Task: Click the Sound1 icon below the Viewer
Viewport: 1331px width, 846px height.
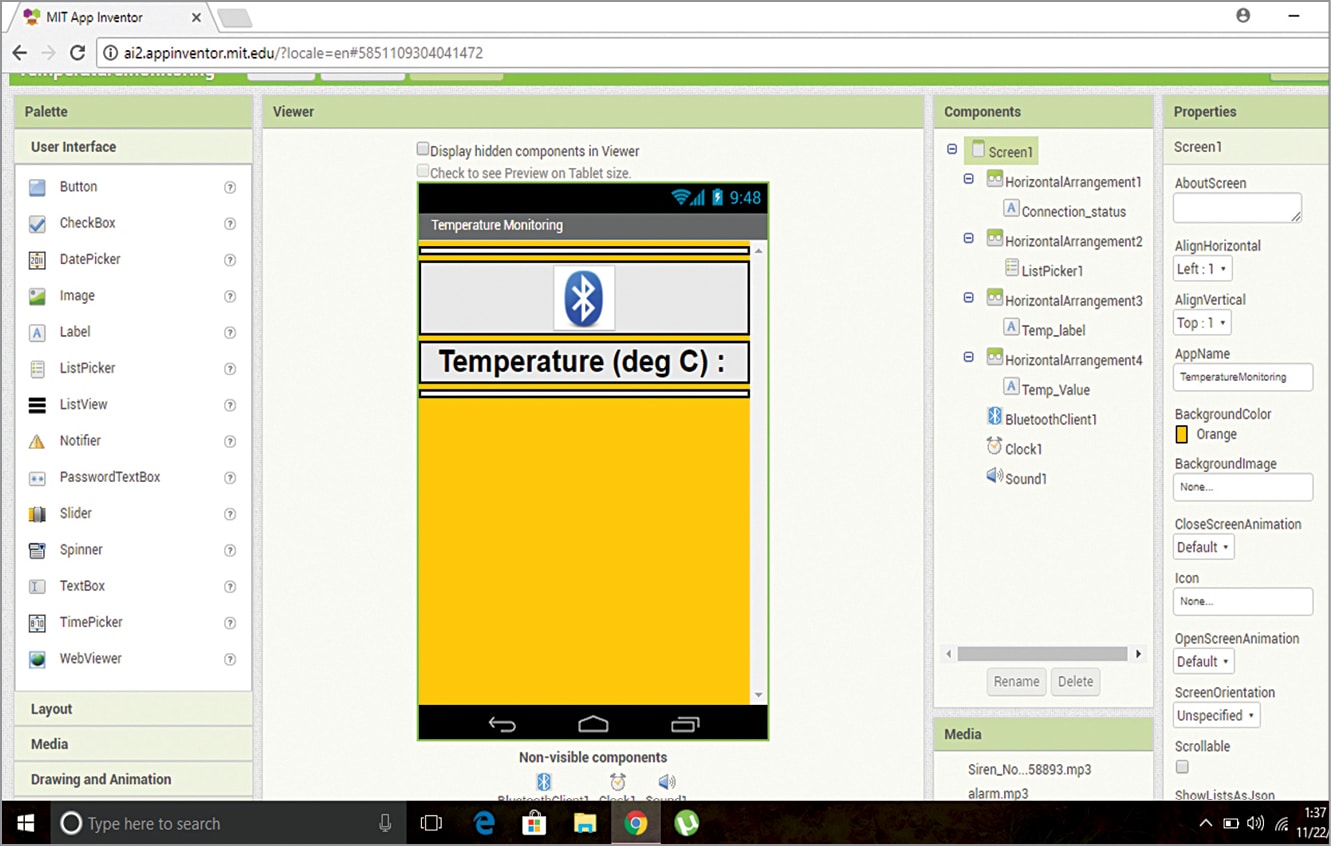Action: 665,782
